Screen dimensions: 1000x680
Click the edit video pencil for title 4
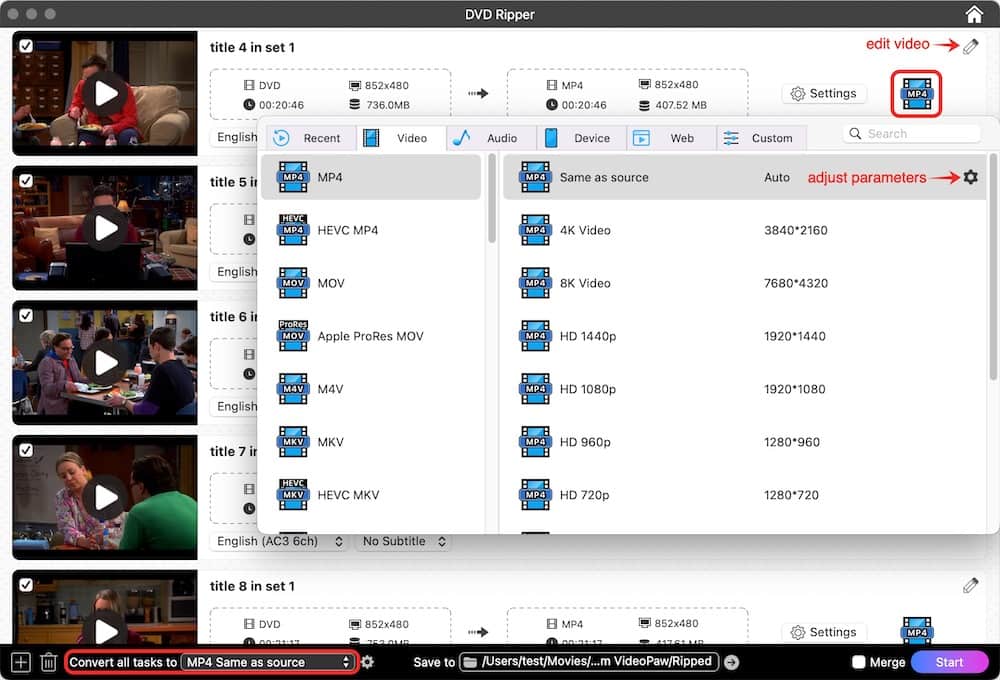click(970, 46)
